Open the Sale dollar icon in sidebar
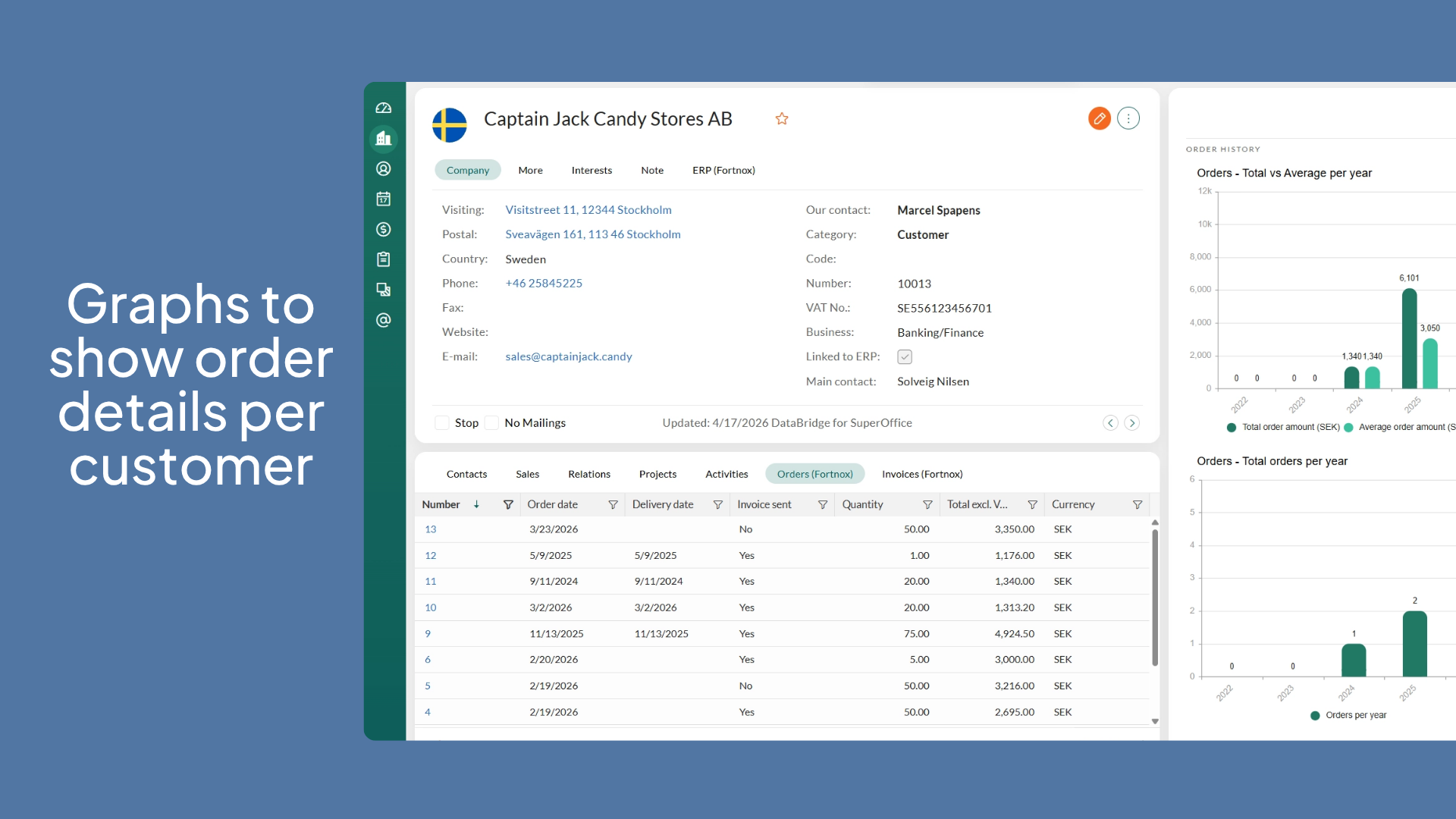The height and width of the screenshot is (819, 1456). coord(384,229)
